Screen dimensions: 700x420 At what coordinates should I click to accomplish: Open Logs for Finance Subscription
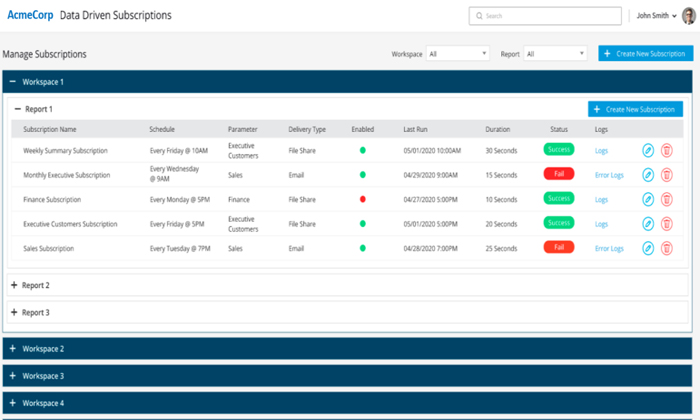tap(601, 200)
